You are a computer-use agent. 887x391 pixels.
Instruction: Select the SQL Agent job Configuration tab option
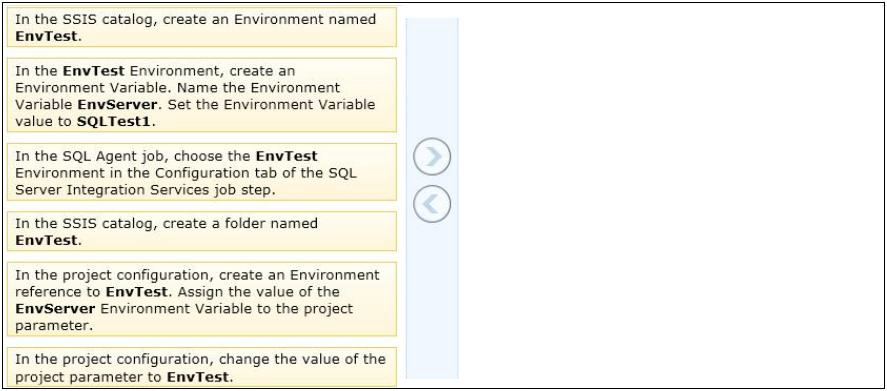click(x=201, y=172)
